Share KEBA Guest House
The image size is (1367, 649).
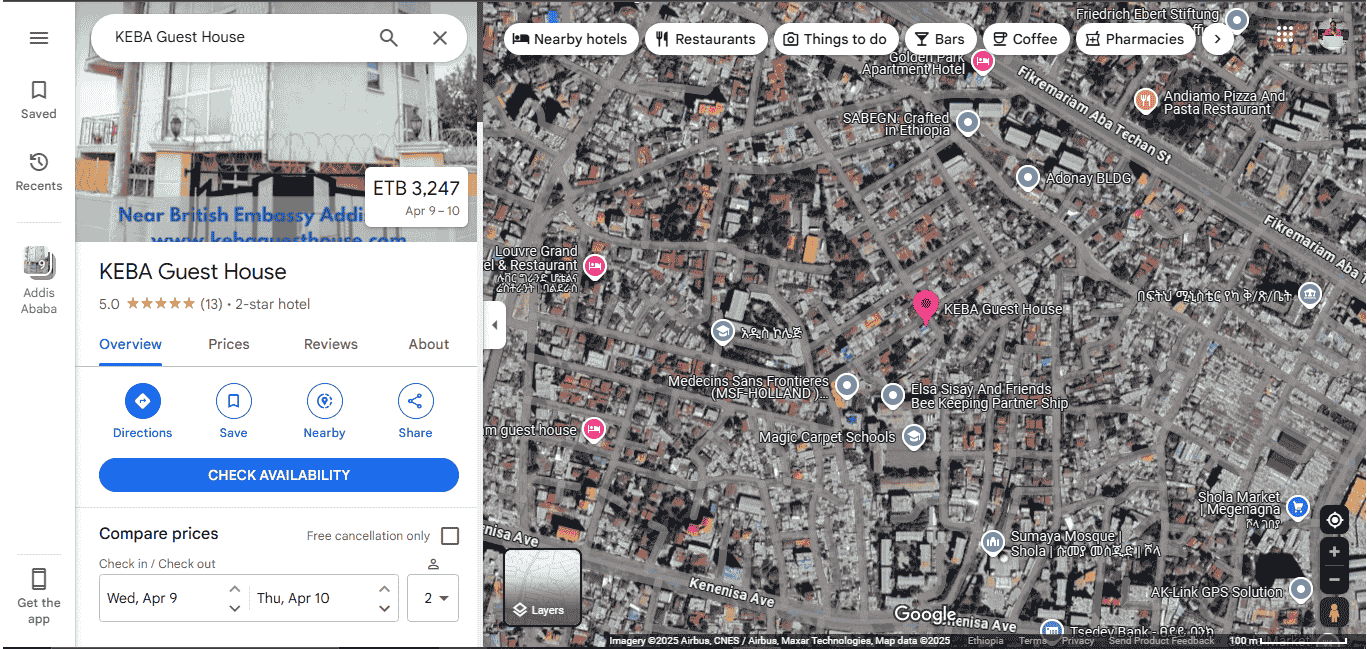[415, 411]
